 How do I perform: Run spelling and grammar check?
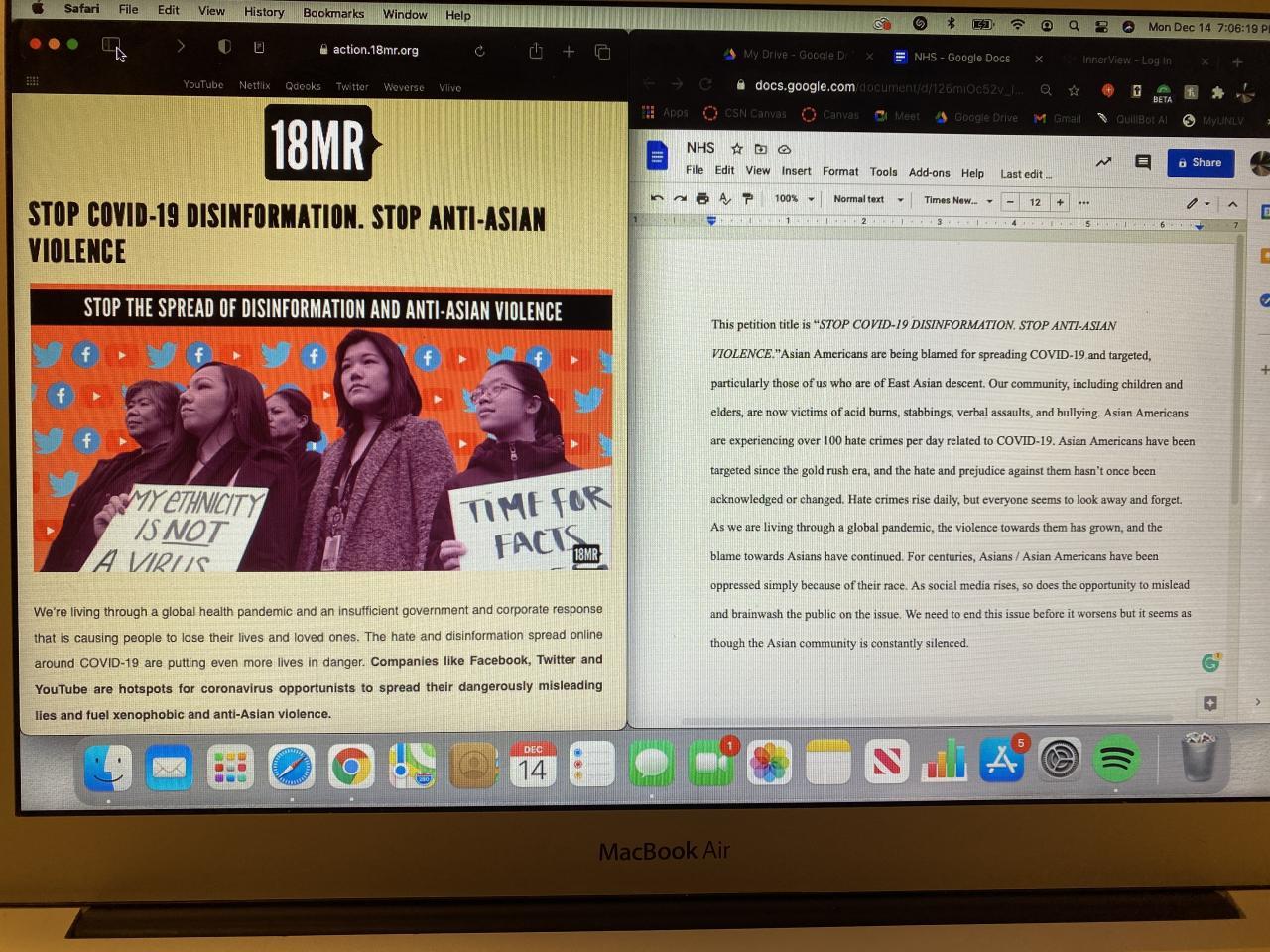(x=725, y=198)
